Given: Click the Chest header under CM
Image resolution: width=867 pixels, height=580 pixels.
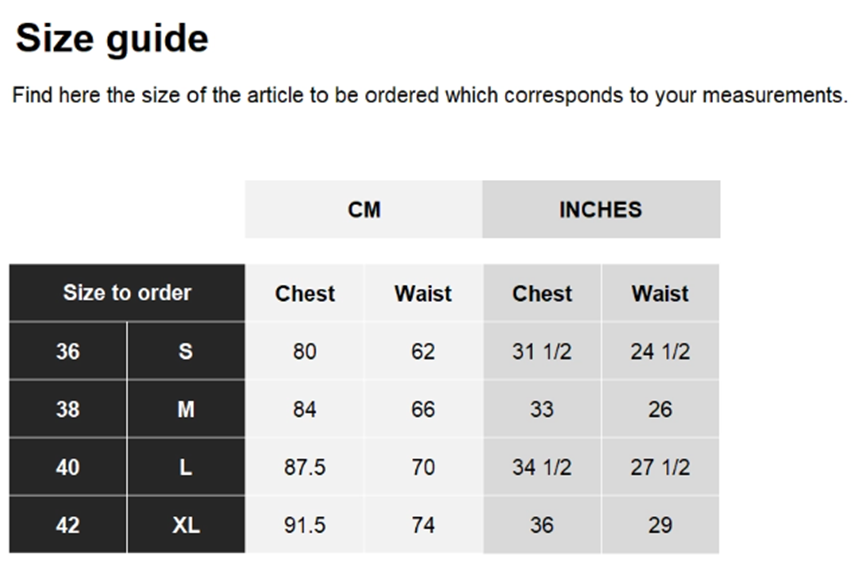Looking at the screenshot, I should pyautogui.click(x=305, y=294).
